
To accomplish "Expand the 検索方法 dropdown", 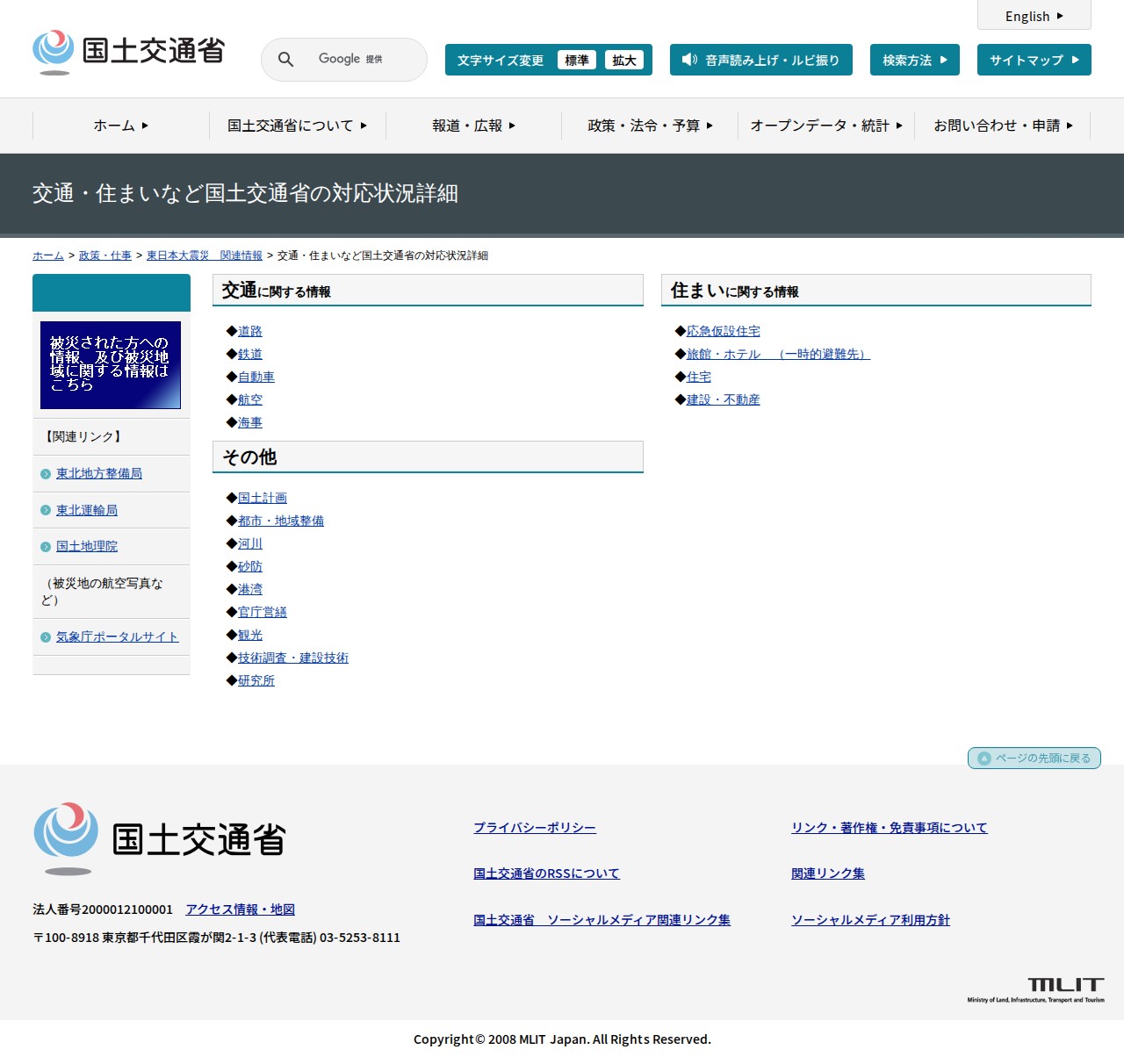I will point(914,60).
